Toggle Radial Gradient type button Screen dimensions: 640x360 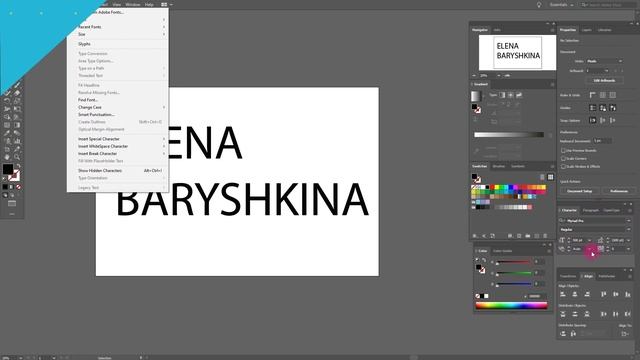coord(511,95)
